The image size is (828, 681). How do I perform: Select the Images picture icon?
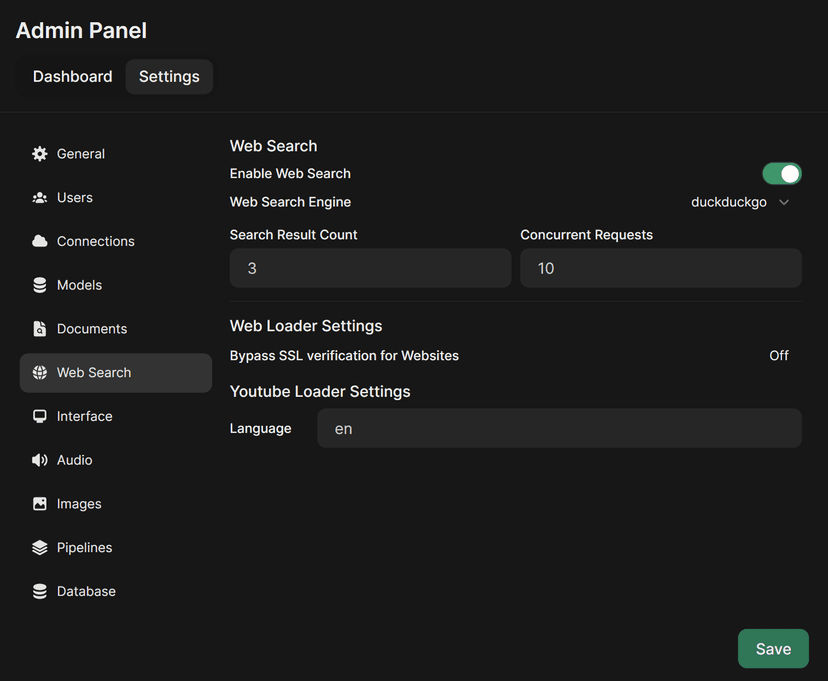tap(39, 503)
